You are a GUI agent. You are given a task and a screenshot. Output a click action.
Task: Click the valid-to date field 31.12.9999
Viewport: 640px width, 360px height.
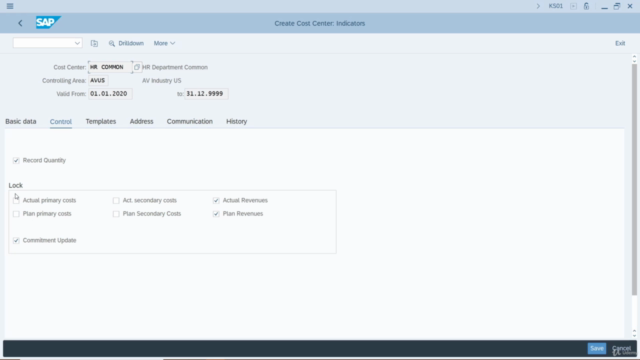[x=206, y=94]
